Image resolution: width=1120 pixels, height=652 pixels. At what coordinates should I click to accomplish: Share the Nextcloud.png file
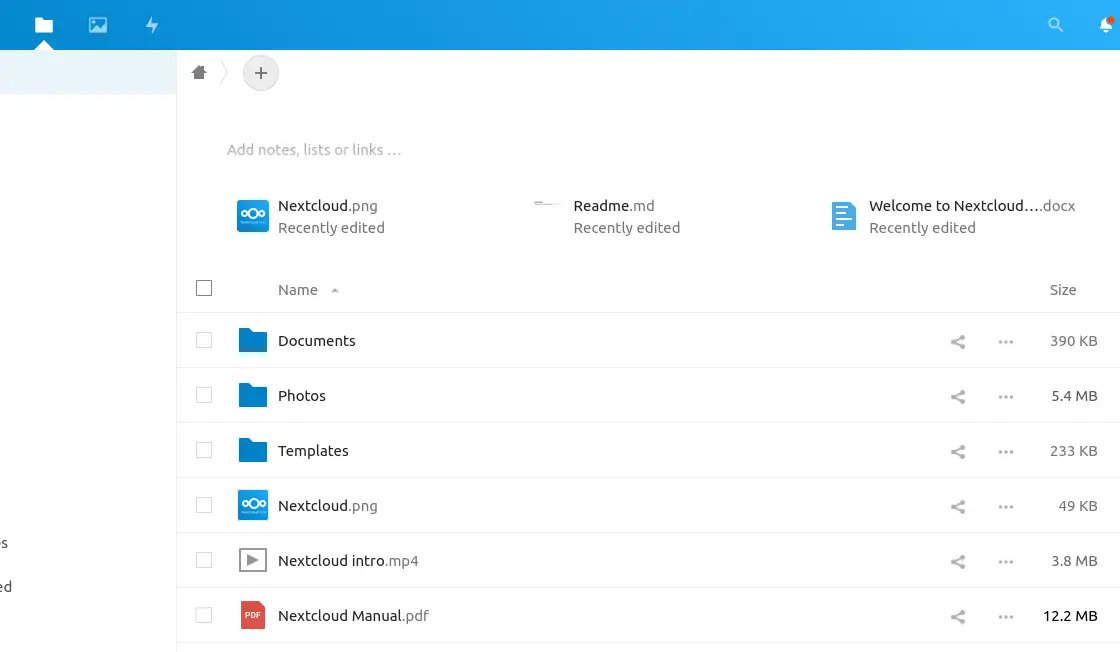point(958,506)
